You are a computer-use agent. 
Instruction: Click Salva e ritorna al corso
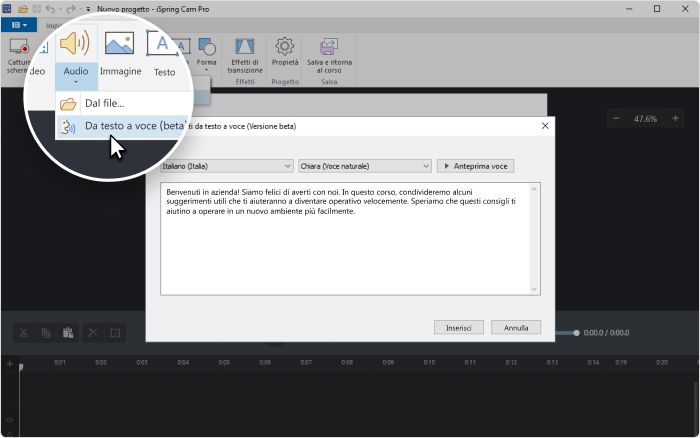(329, 55)
